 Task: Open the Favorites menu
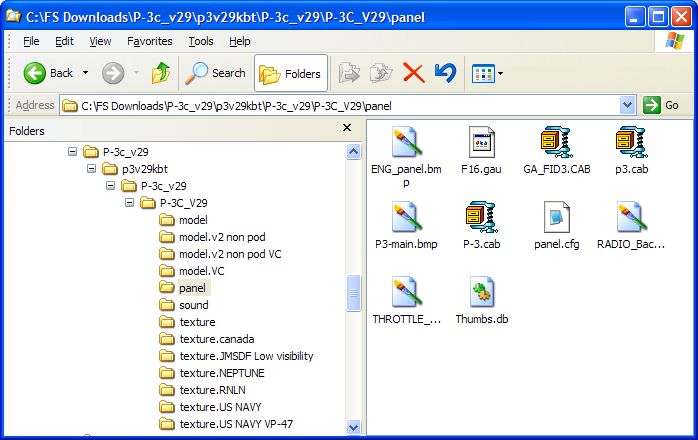150,41
